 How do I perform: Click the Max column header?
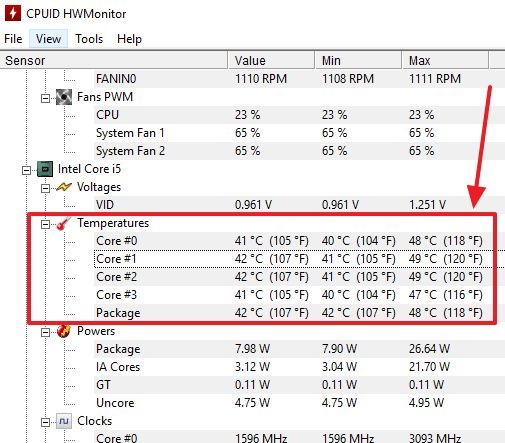pos(445,60)
